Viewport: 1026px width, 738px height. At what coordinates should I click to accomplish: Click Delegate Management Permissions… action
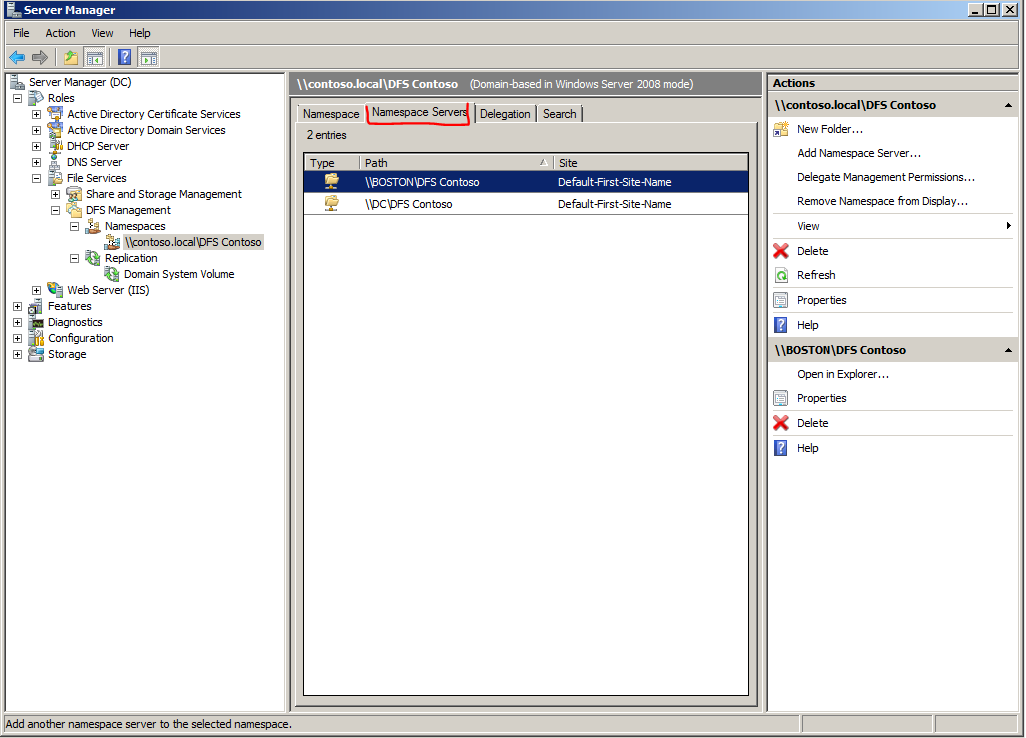(x=885, y=177)
